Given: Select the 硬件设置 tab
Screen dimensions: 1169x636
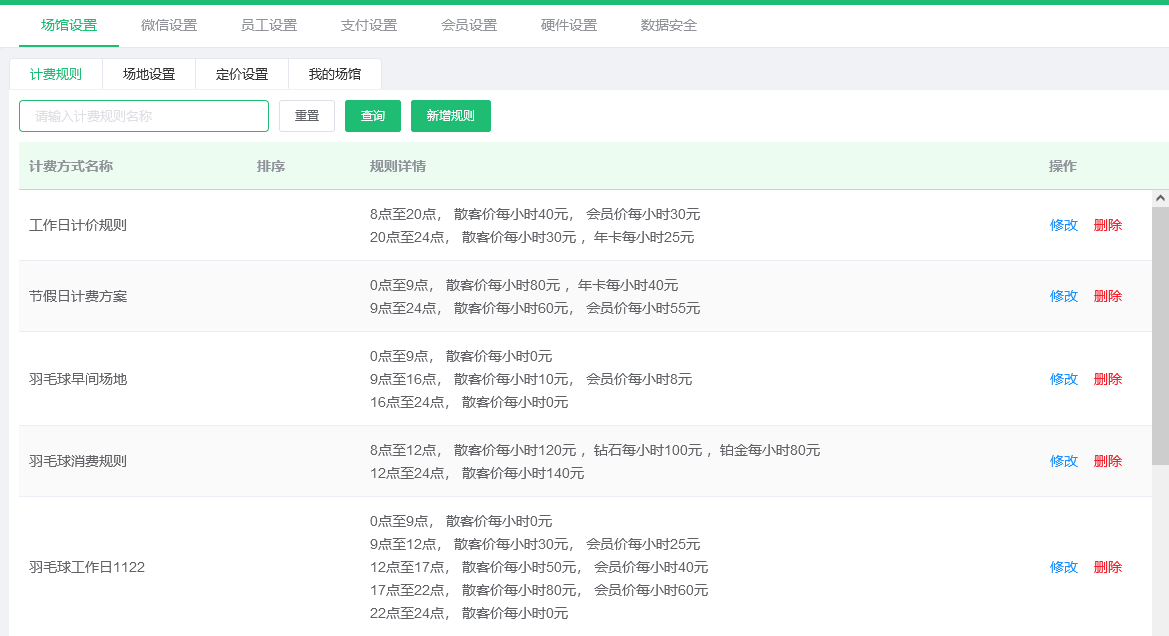Looking at the screenshot, I should 569,25.
